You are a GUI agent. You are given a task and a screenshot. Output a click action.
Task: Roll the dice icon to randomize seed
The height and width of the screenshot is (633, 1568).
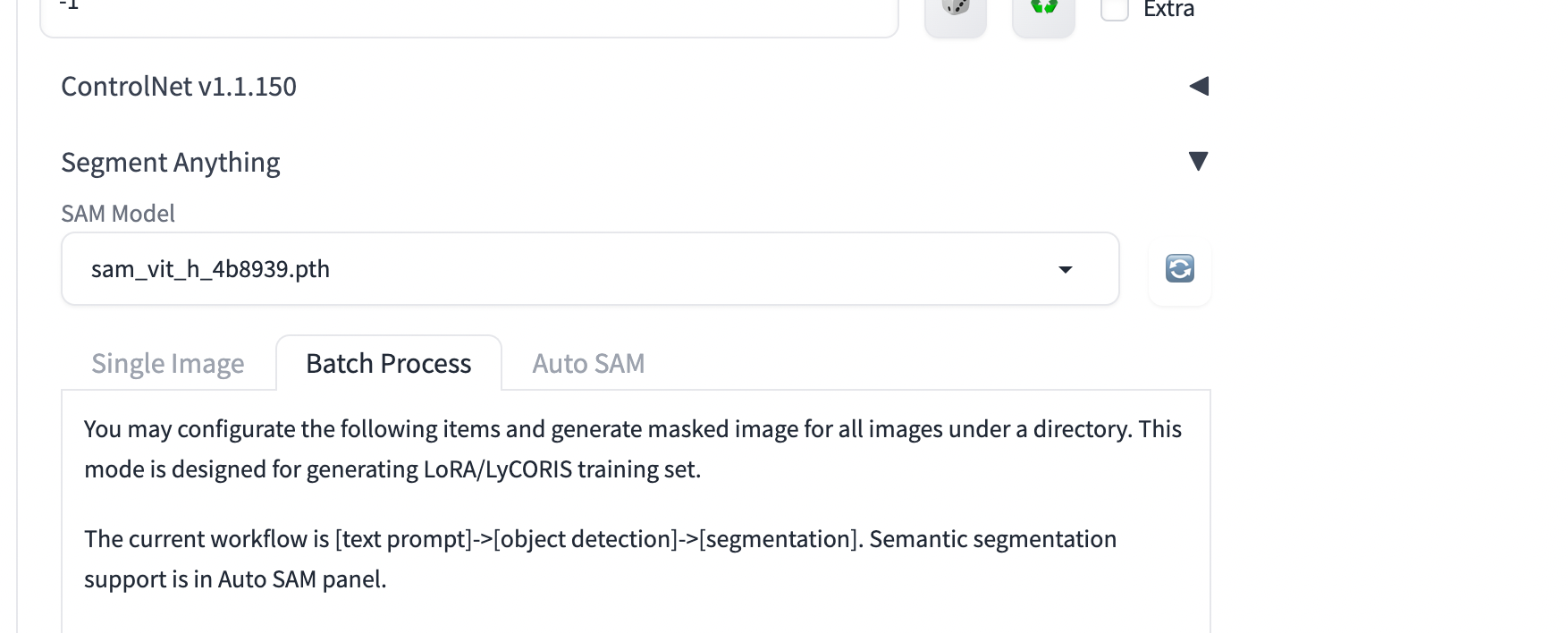coord(955,7)
